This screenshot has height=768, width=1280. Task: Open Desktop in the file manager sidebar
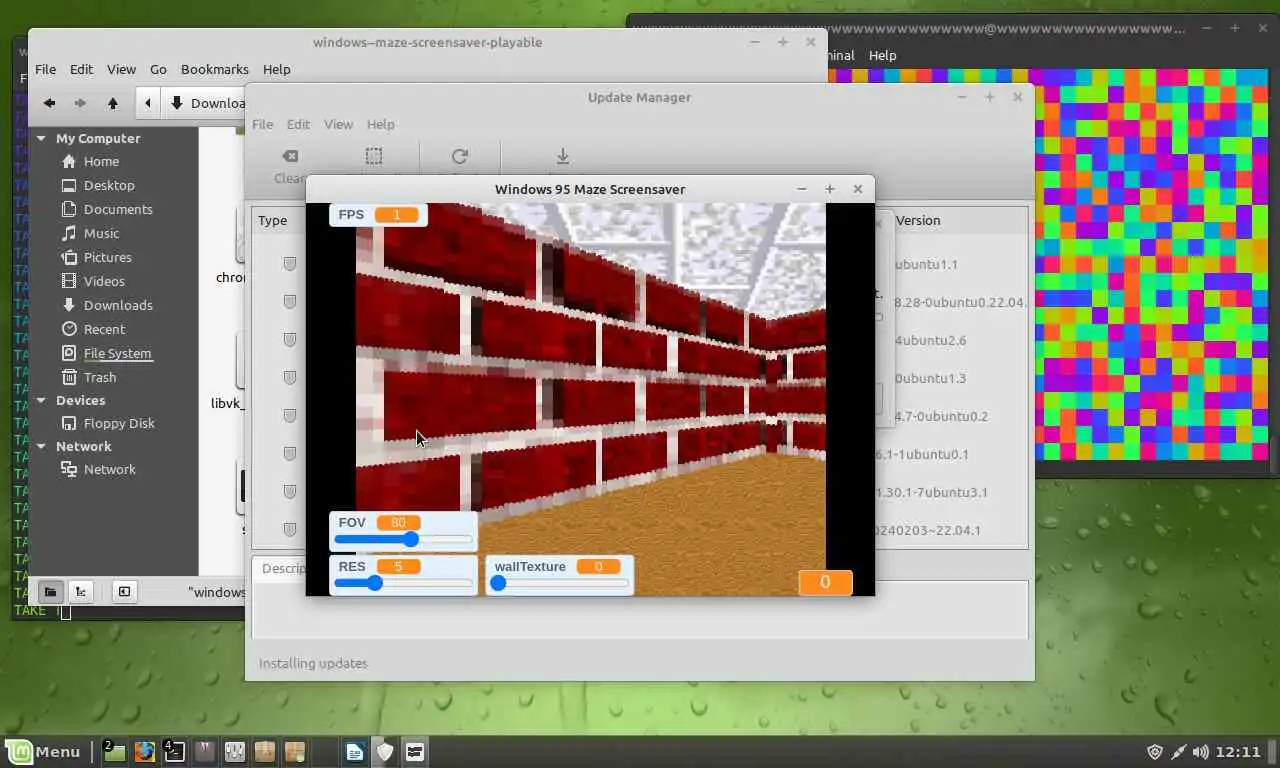pos(109,185)
